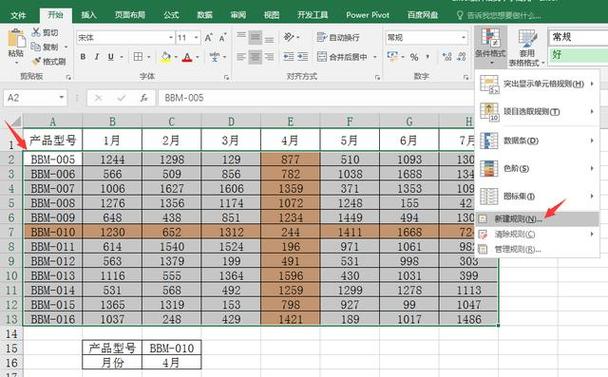The height and width of the screenshot is (377, 608).
Task: Open the File (文件) tab
Action: 18,15
